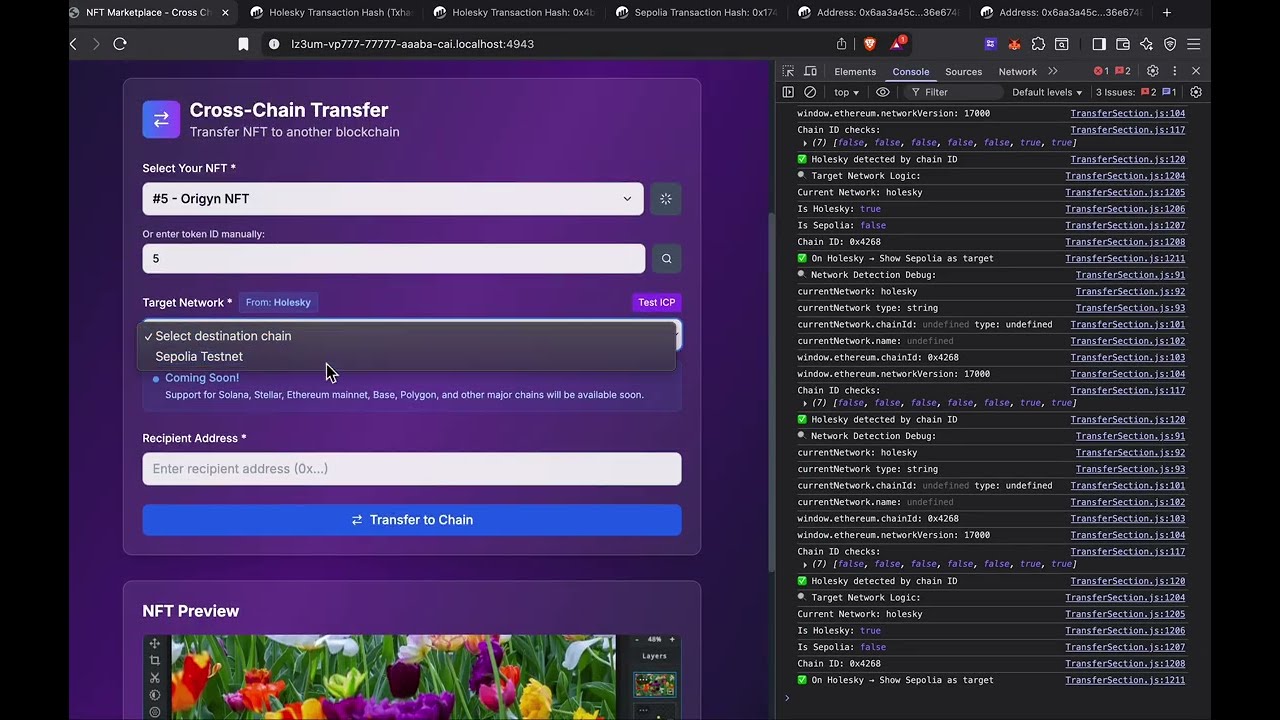This screenshot has width=1280, height=720.
Task: Open the Brave Wallet icon
Action: click(1122, 44)
